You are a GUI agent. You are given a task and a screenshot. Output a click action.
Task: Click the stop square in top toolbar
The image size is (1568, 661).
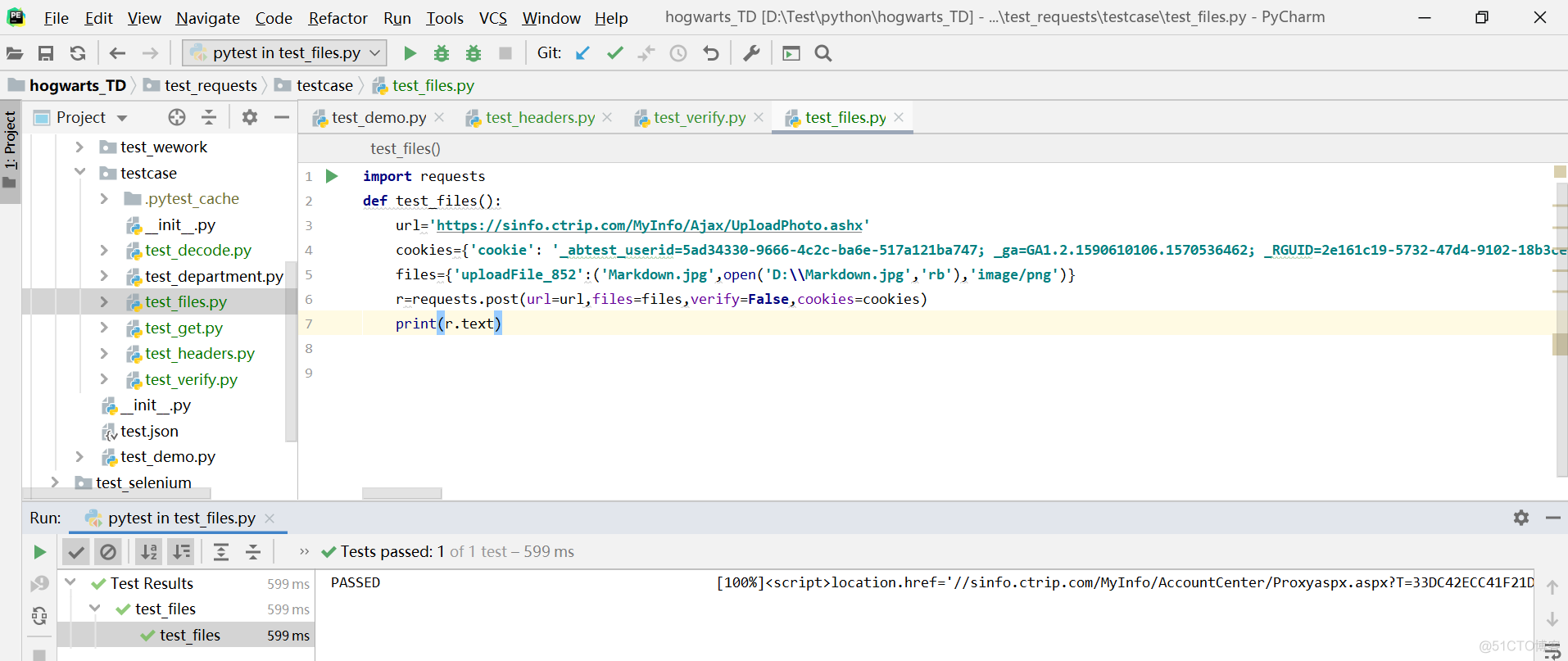505,53
